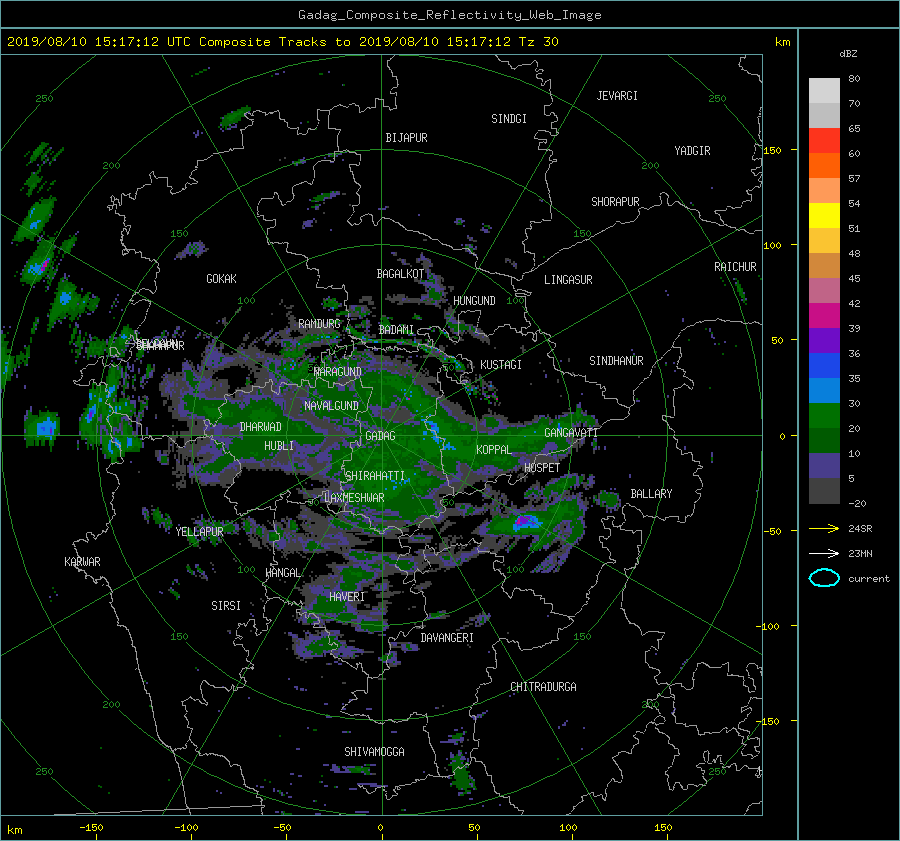Click the YADGIR city label

[x=692, y=151]
